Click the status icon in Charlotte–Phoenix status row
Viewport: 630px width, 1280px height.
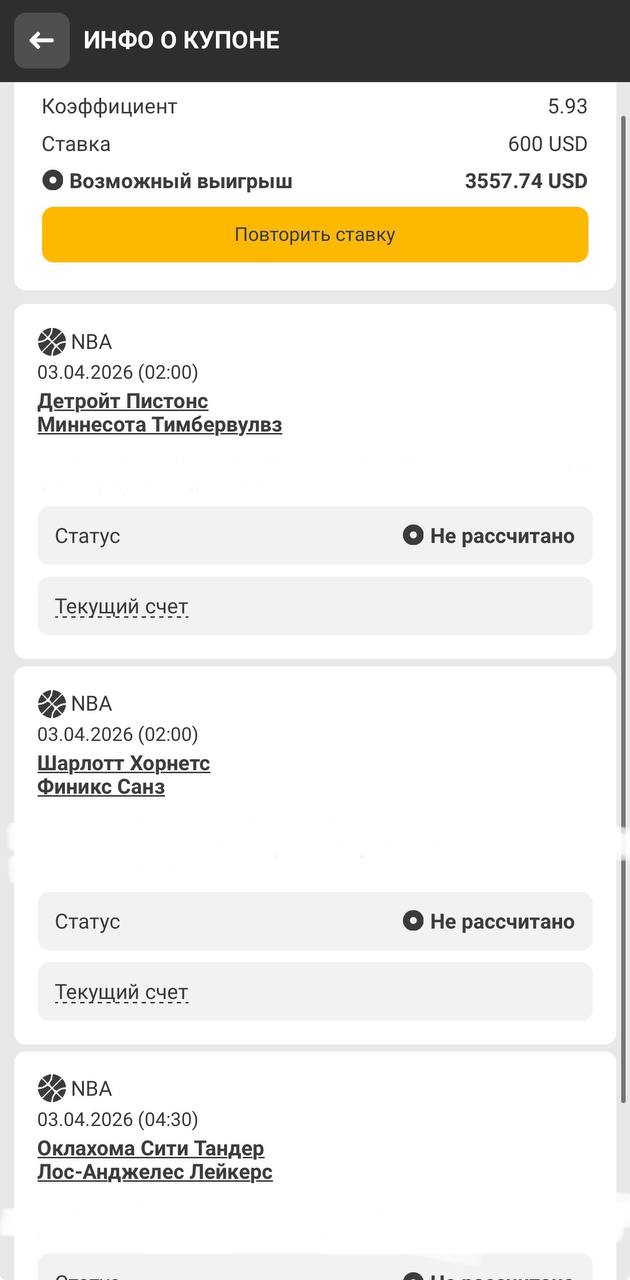[413, 920]
